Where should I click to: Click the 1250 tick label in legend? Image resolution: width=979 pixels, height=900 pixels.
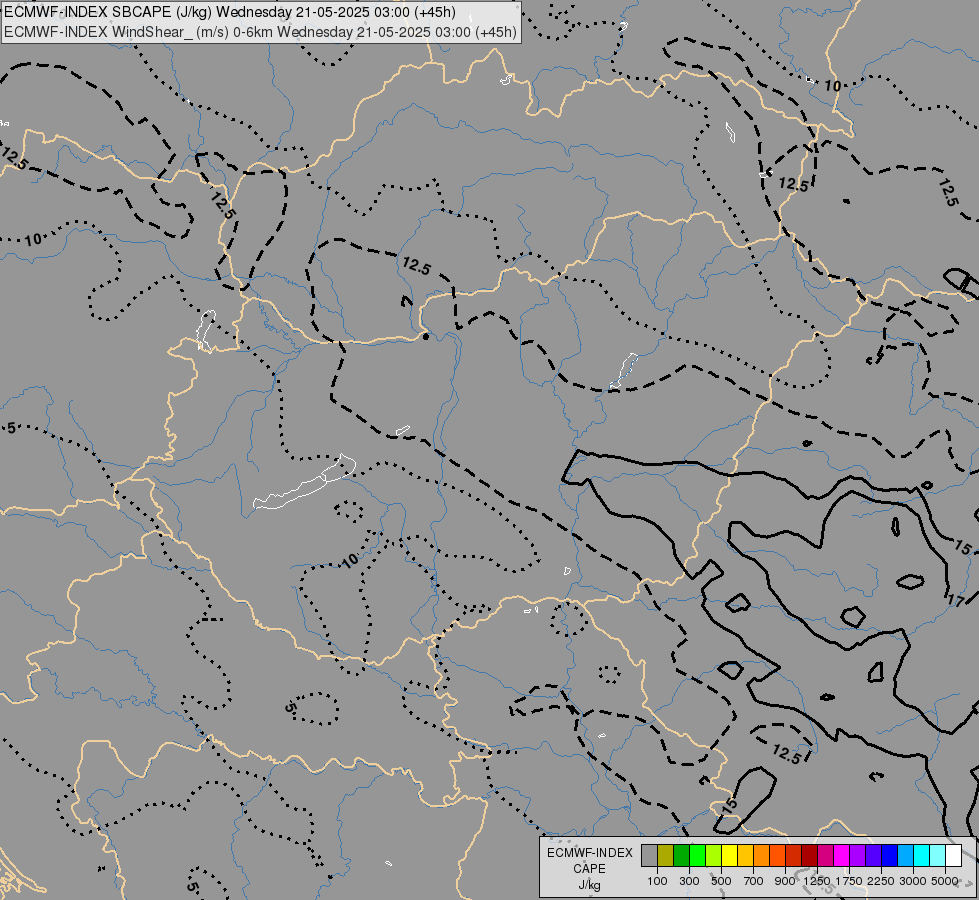tap(817, 881)
